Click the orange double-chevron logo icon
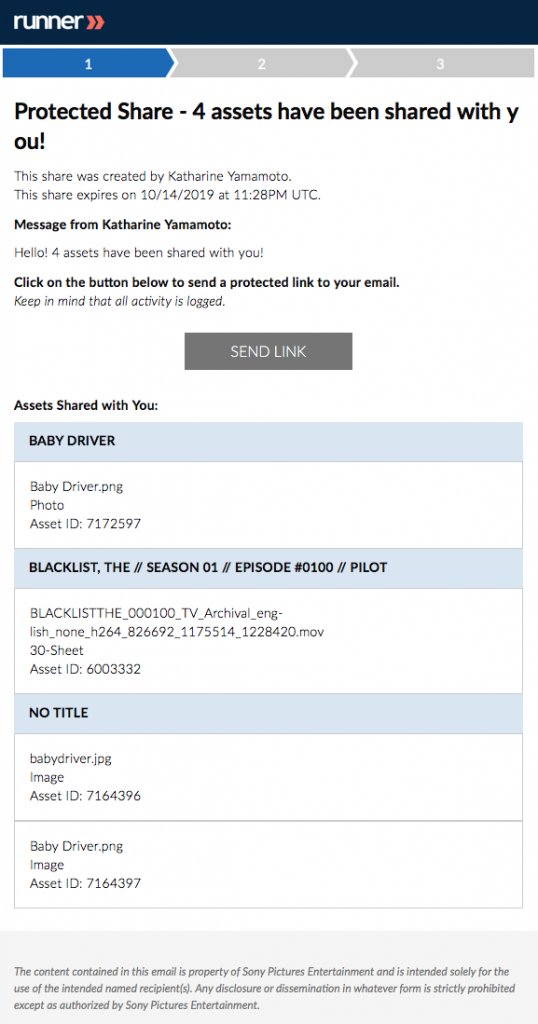The width and height of the screenshot is (538, 1024). point(95,23)
